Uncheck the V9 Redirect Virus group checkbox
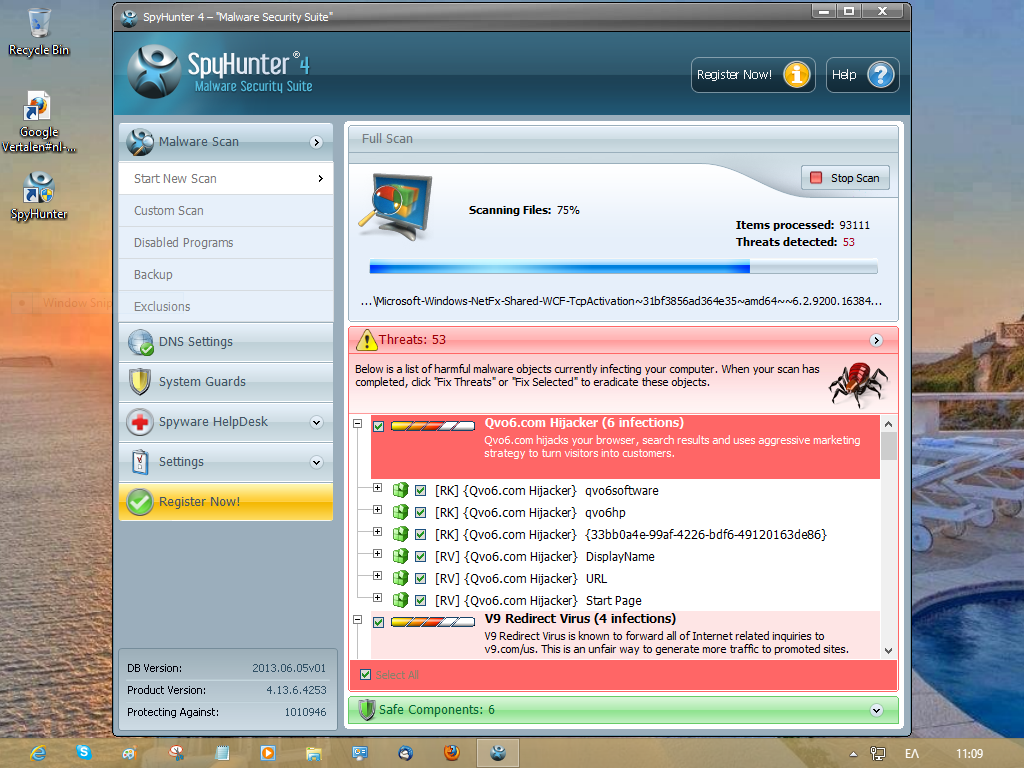The image size is (1024, 768). point(379,622)
